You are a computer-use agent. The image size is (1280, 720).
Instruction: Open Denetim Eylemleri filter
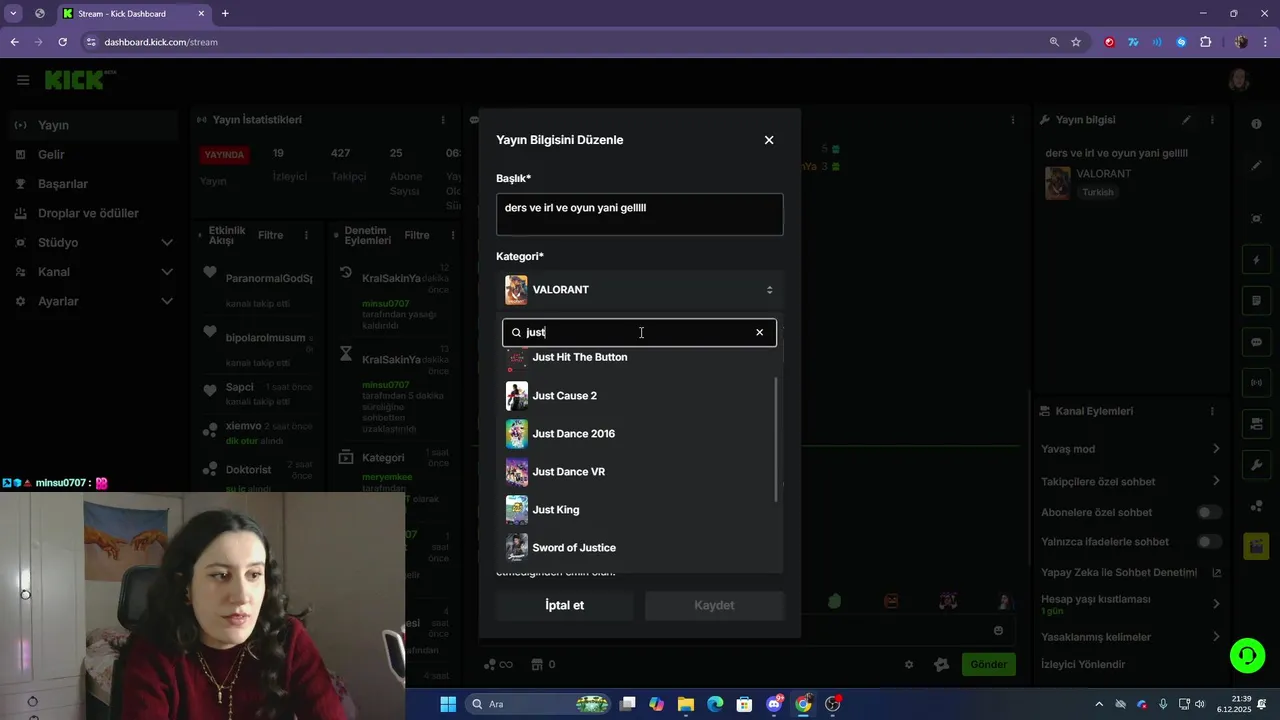(417, 235)
